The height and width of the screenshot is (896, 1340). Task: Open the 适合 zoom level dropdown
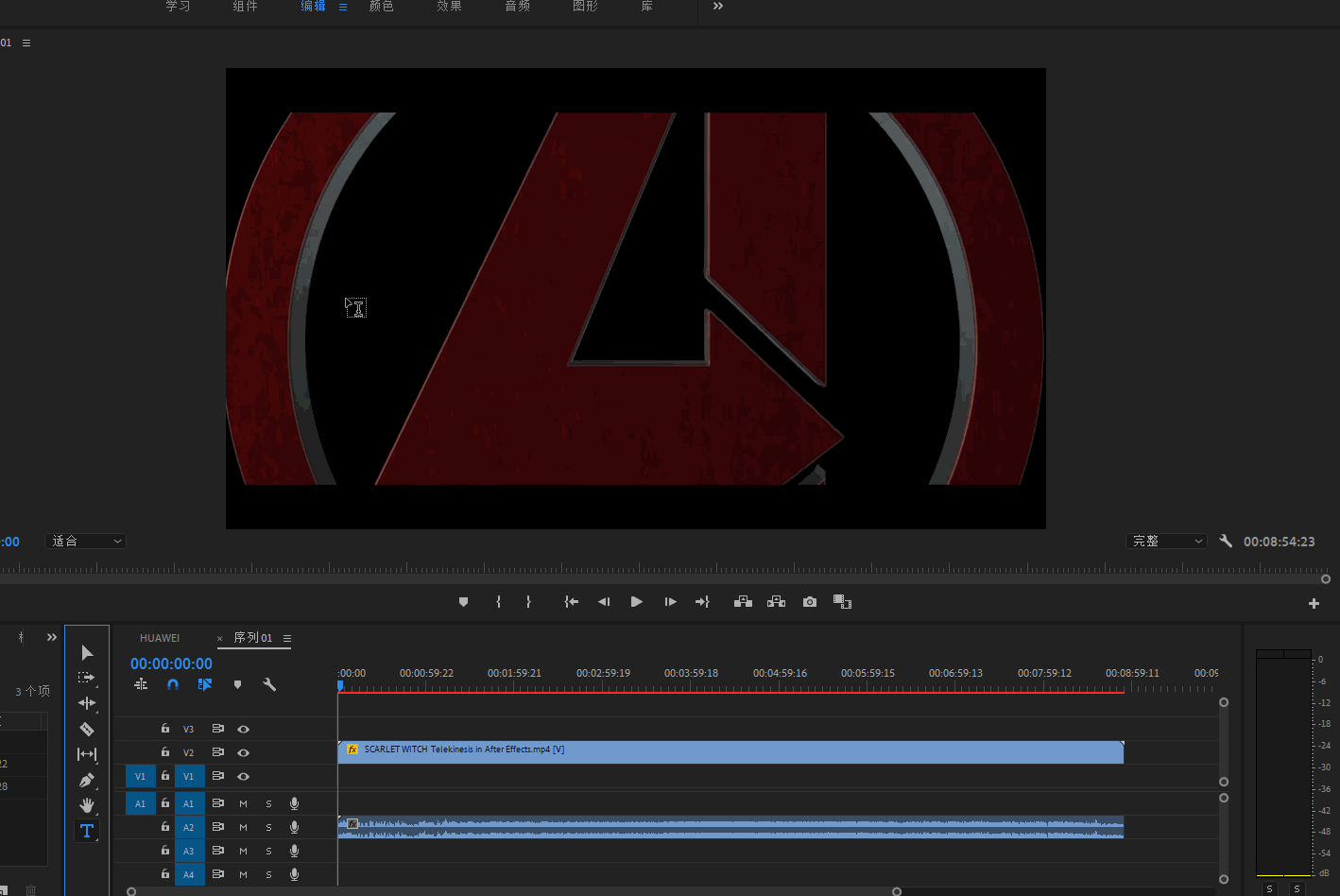pos(87,542)
